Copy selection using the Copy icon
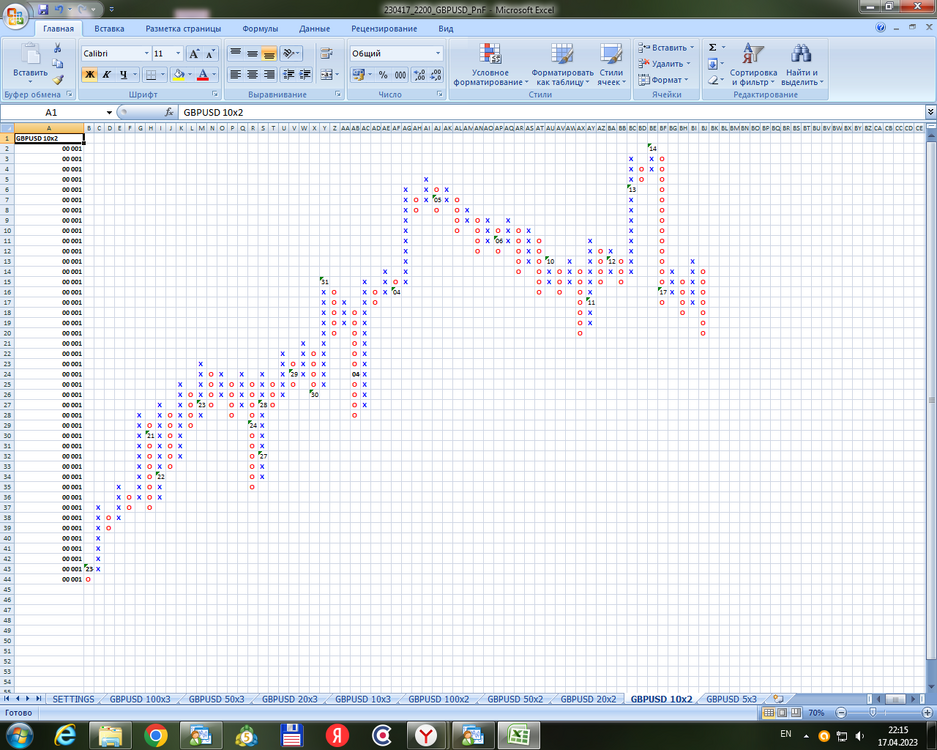The width and height of the screenshot is (937, 750). pyautogui.click(x=57, y=63)
